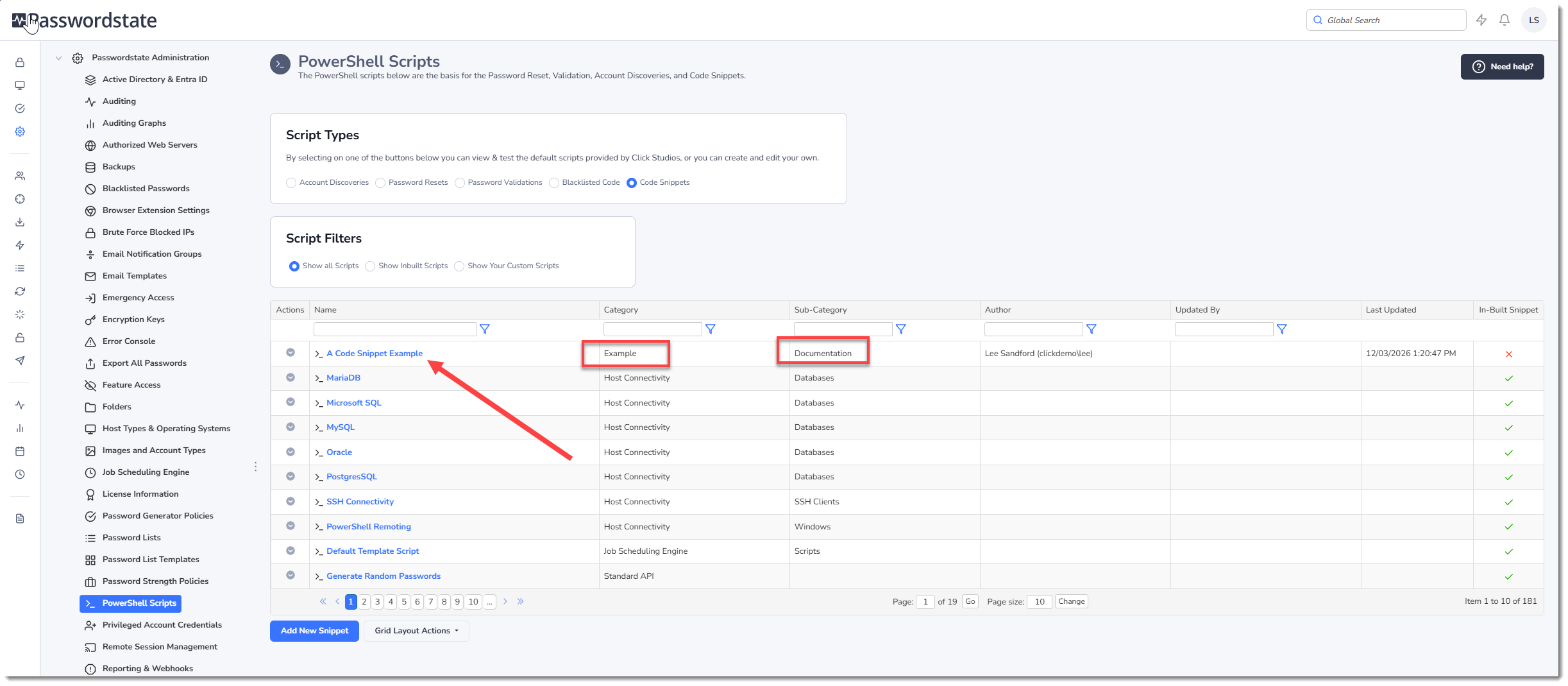Open actions dropdown for PowerShell Remoting row
The height and width of the screenshot is (686, 1568).
[291, 526]
